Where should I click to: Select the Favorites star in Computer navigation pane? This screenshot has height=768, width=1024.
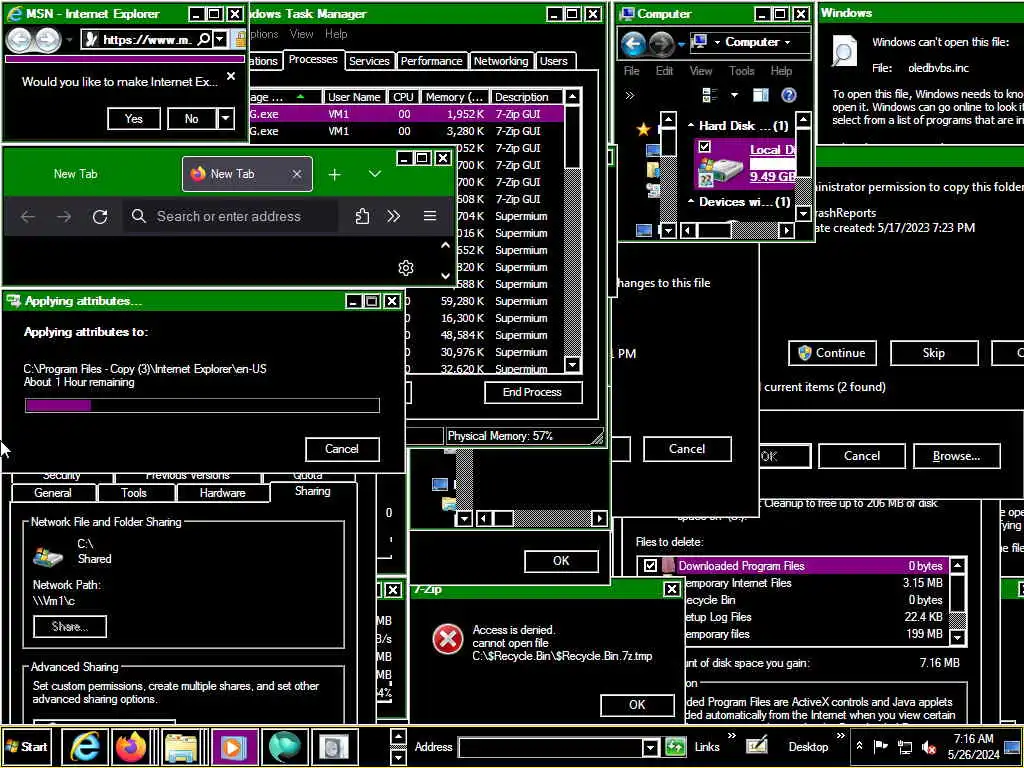(x=643, y=129)
